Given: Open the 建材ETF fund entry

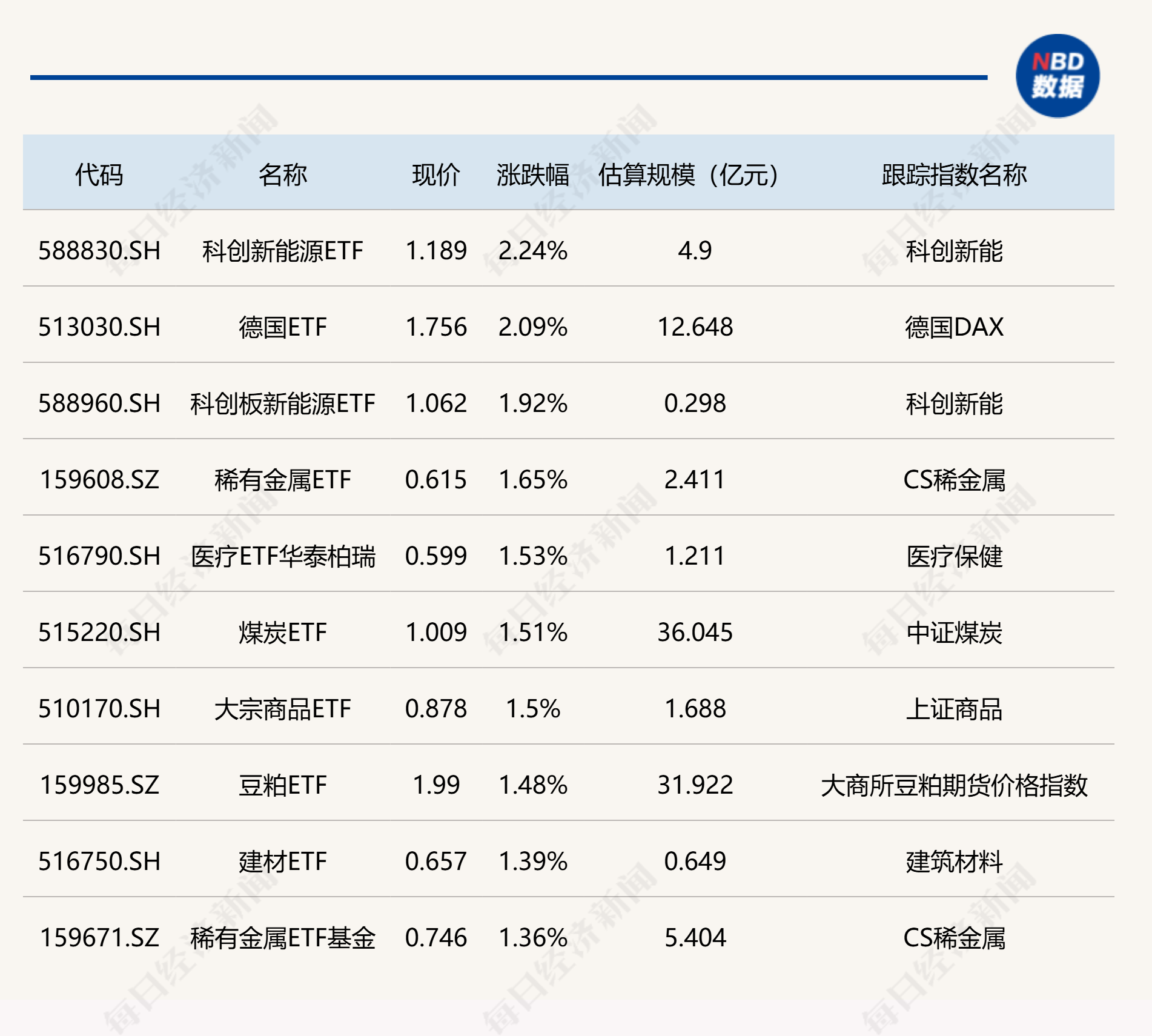Looking at the screenshot, I should coord(282,862).
